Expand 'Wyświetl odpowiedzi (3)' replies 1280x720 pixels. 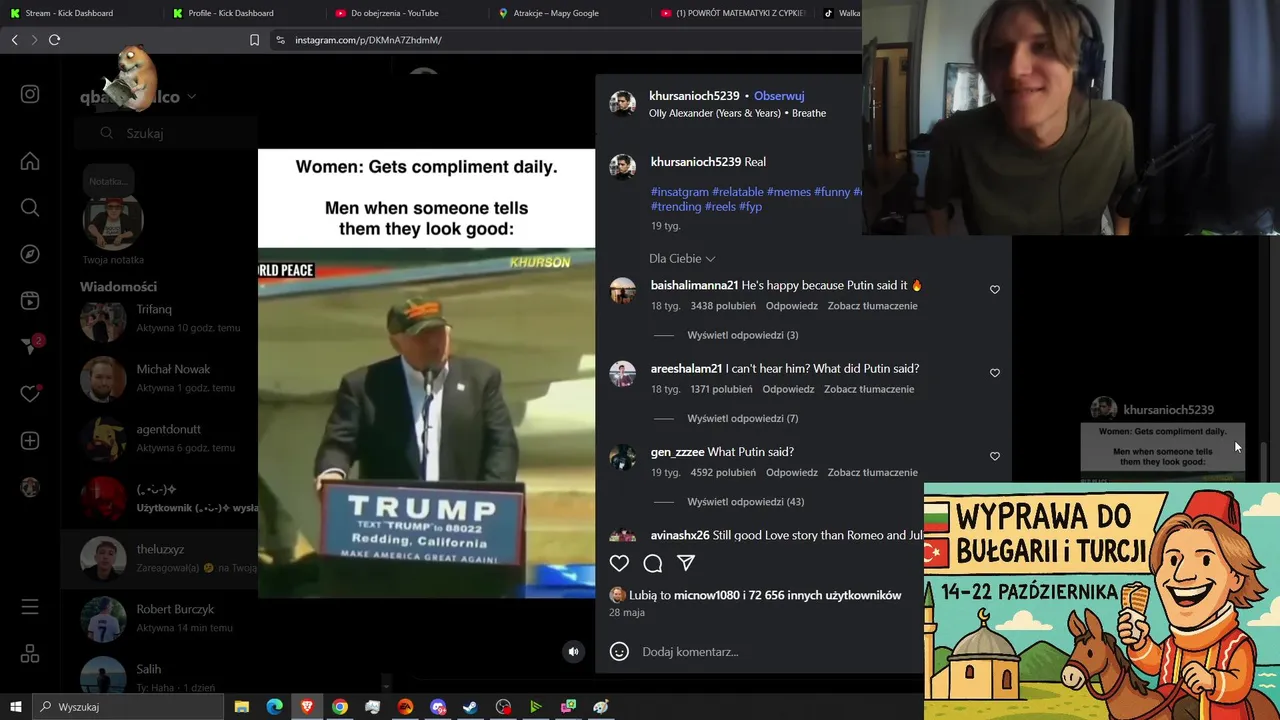coord(742,335)
